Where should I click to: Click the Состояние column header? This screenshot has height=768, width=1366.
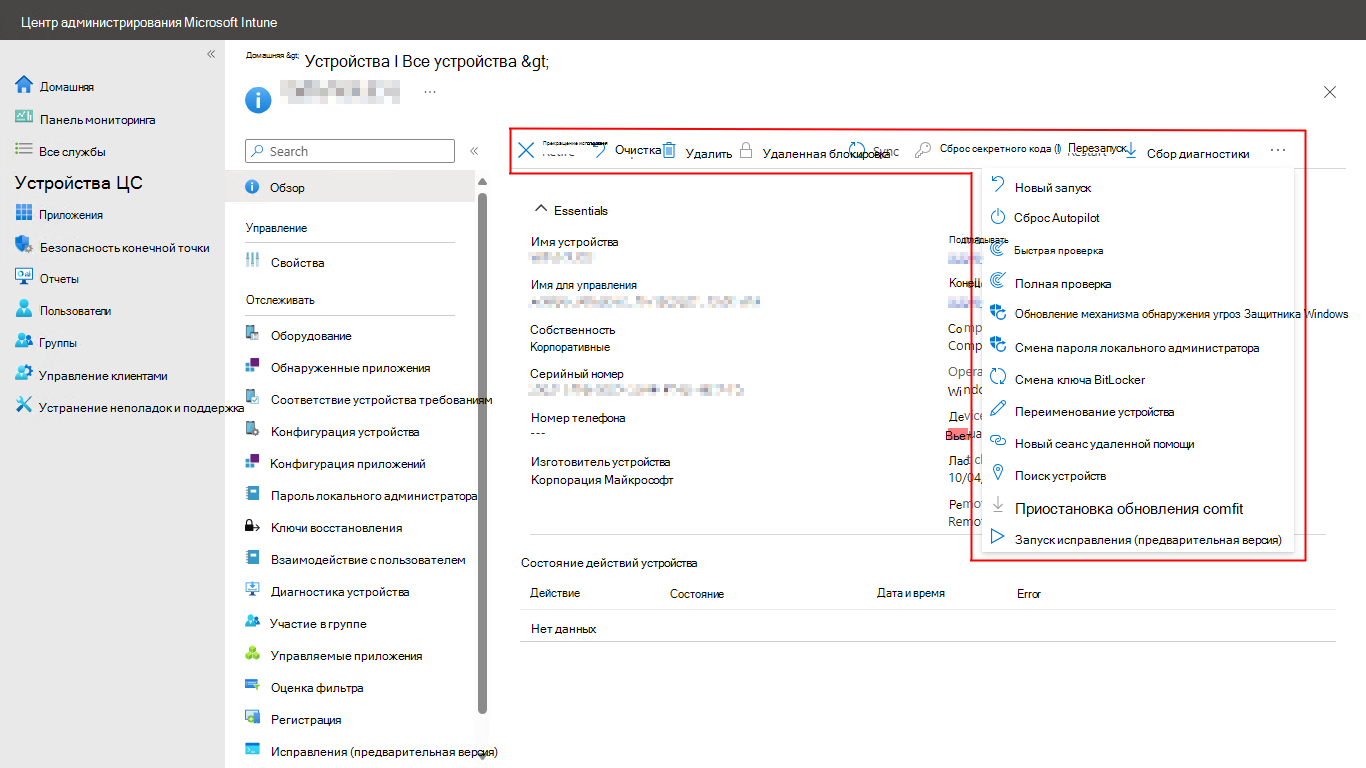tap(697, 594)
